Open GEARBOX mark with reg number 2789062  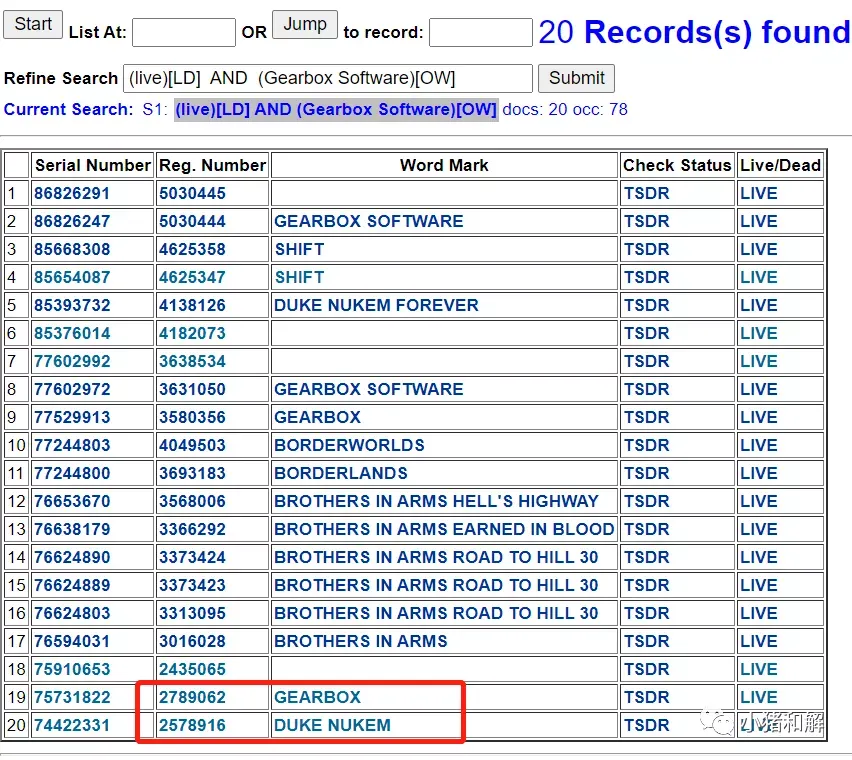coord(317,697)
